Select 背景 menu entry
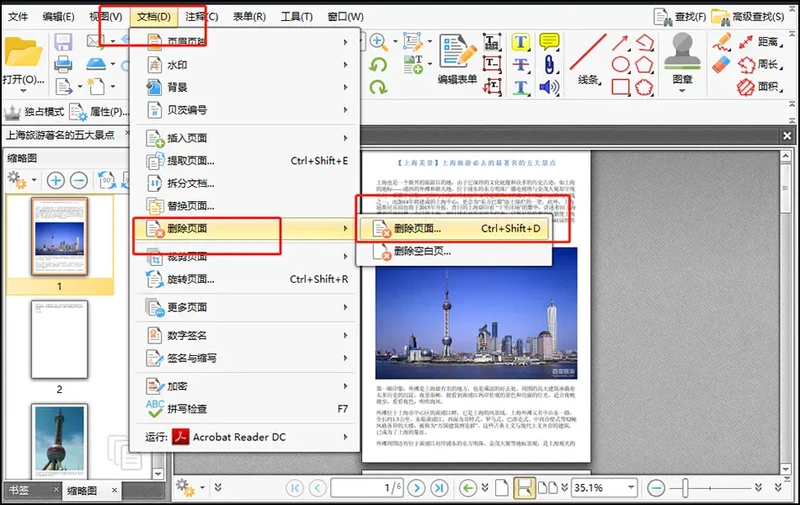 [x=247, y=87]
